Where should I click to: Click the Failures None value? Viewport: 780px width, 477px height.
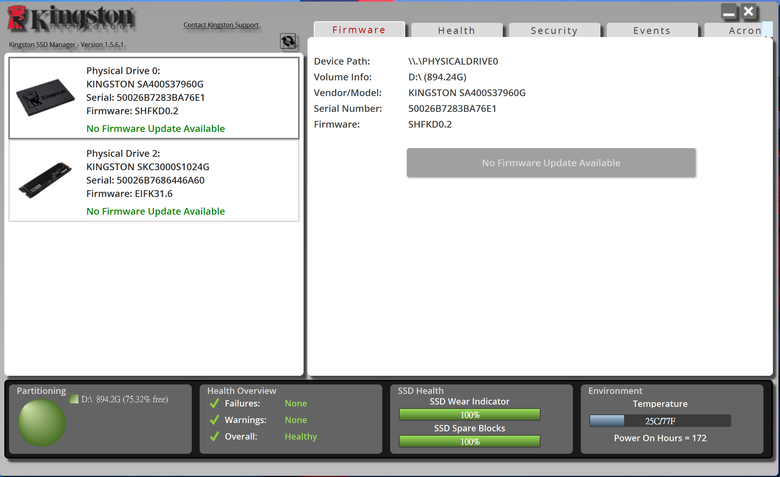point(295,403)
